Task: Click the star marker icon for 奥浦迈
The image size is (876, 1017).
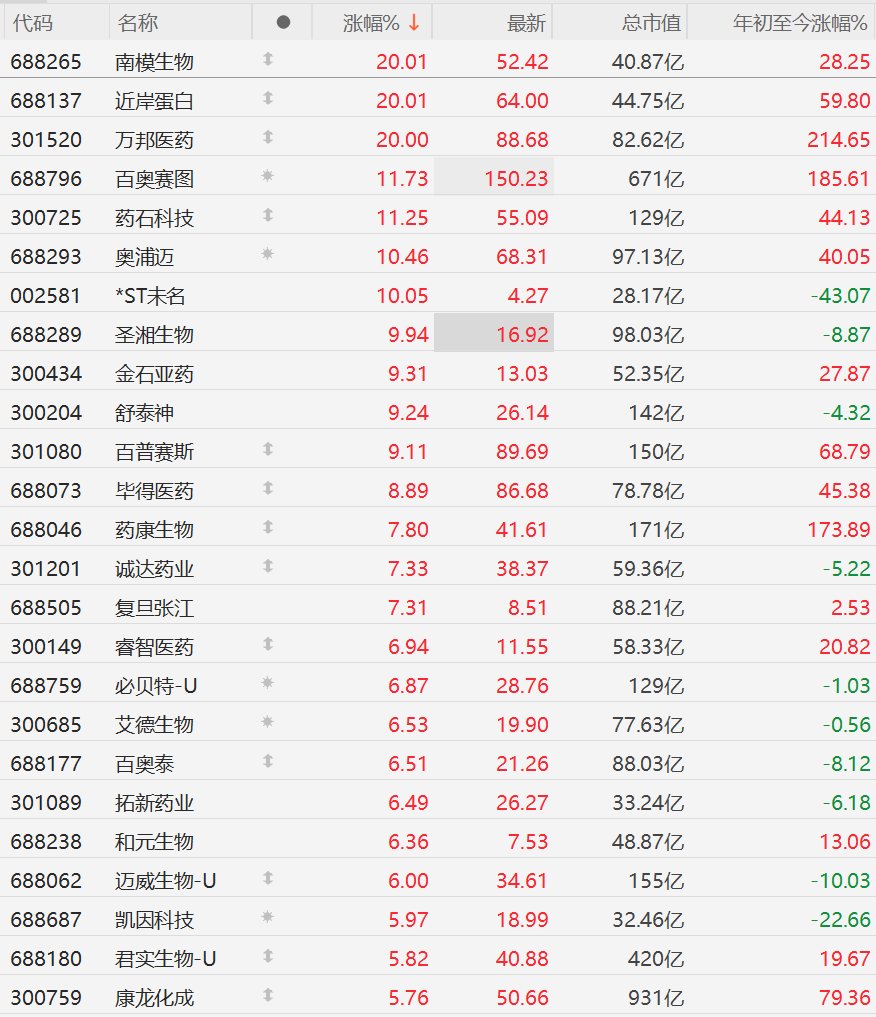Action: pyautogui.click(x=267, y=254)
